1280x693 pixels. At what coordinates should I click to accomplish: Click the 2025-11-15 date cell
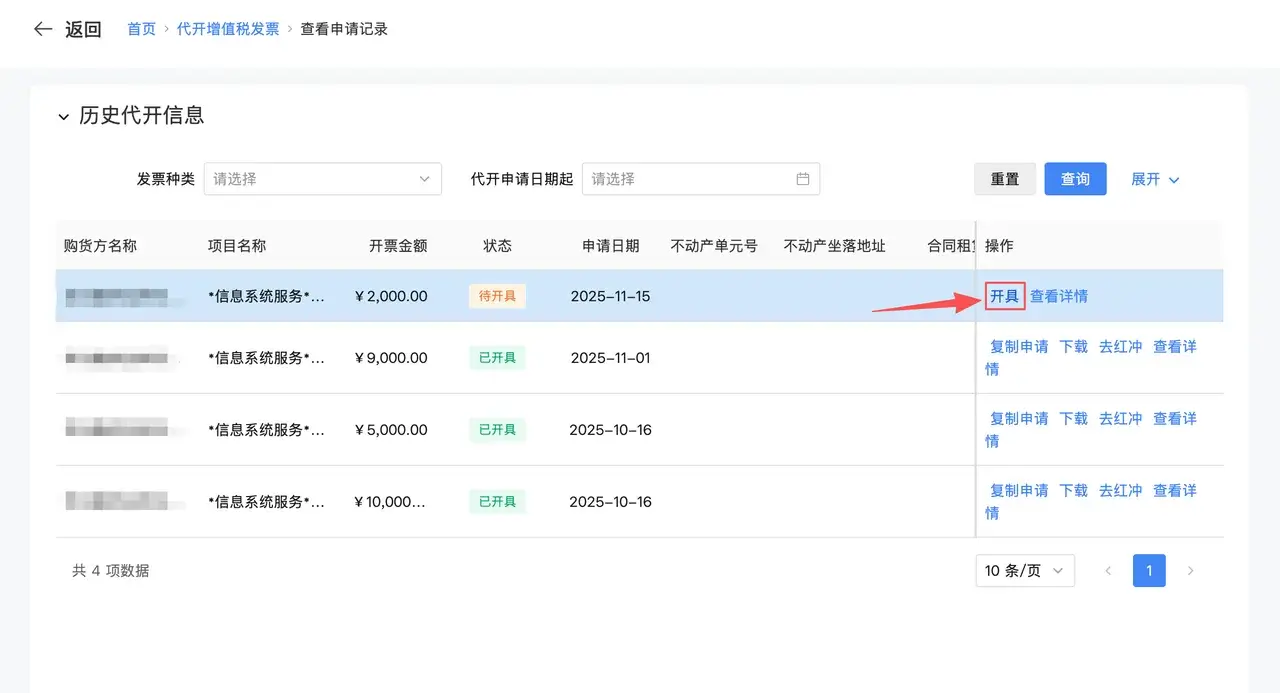point(610,296)
